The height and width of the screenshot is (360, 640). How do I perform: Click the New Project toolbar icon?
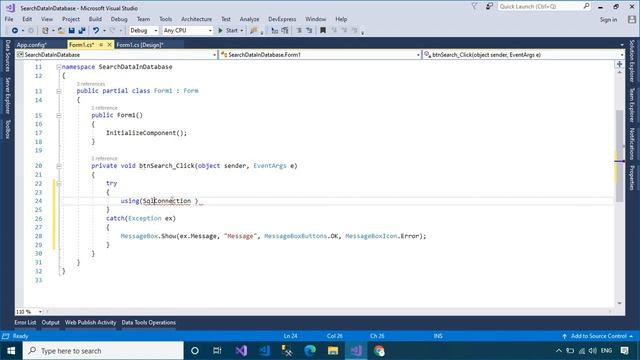[x=45, y=31]
